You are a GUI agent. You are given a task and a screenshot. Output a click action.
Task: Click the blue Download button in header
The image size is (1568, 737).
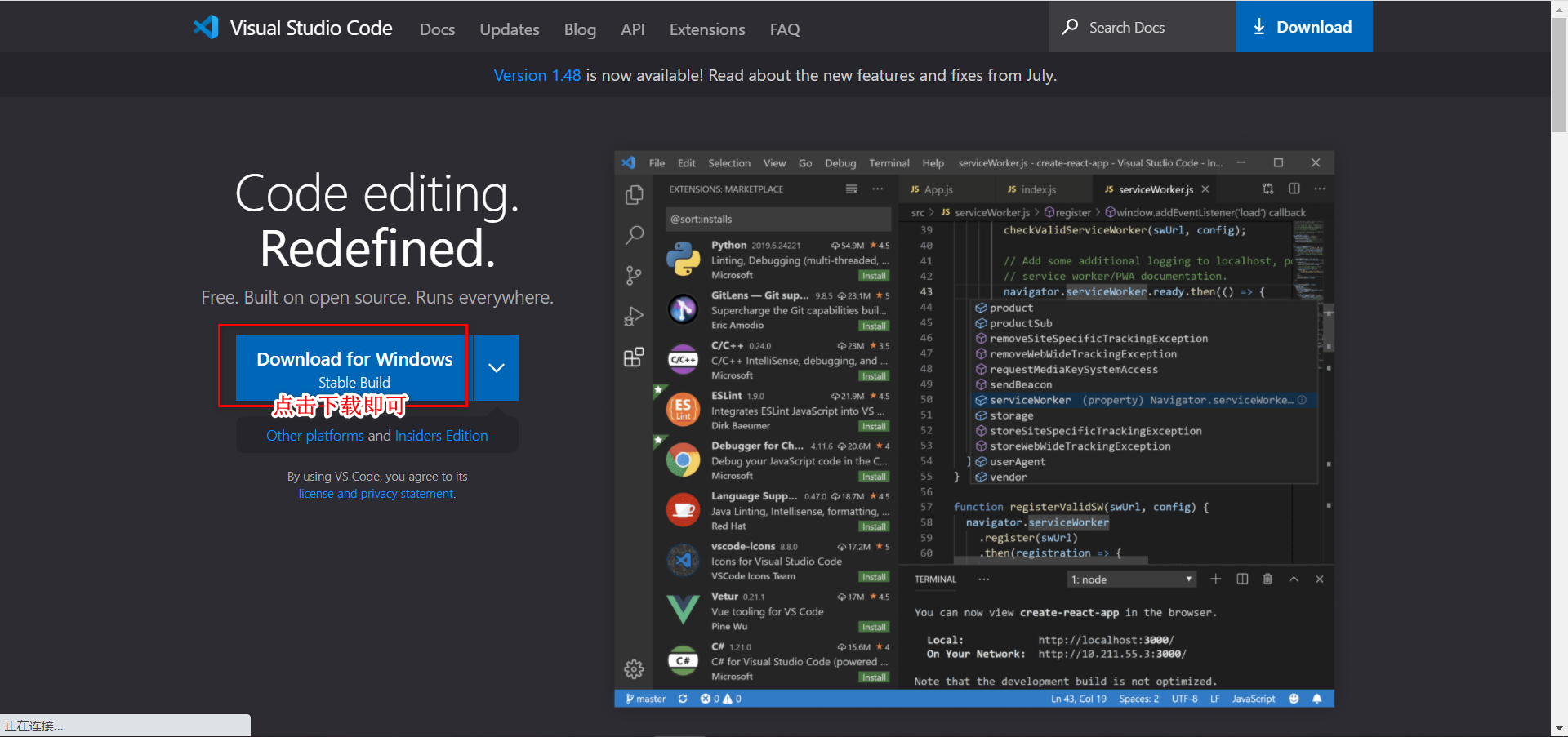1303,27
